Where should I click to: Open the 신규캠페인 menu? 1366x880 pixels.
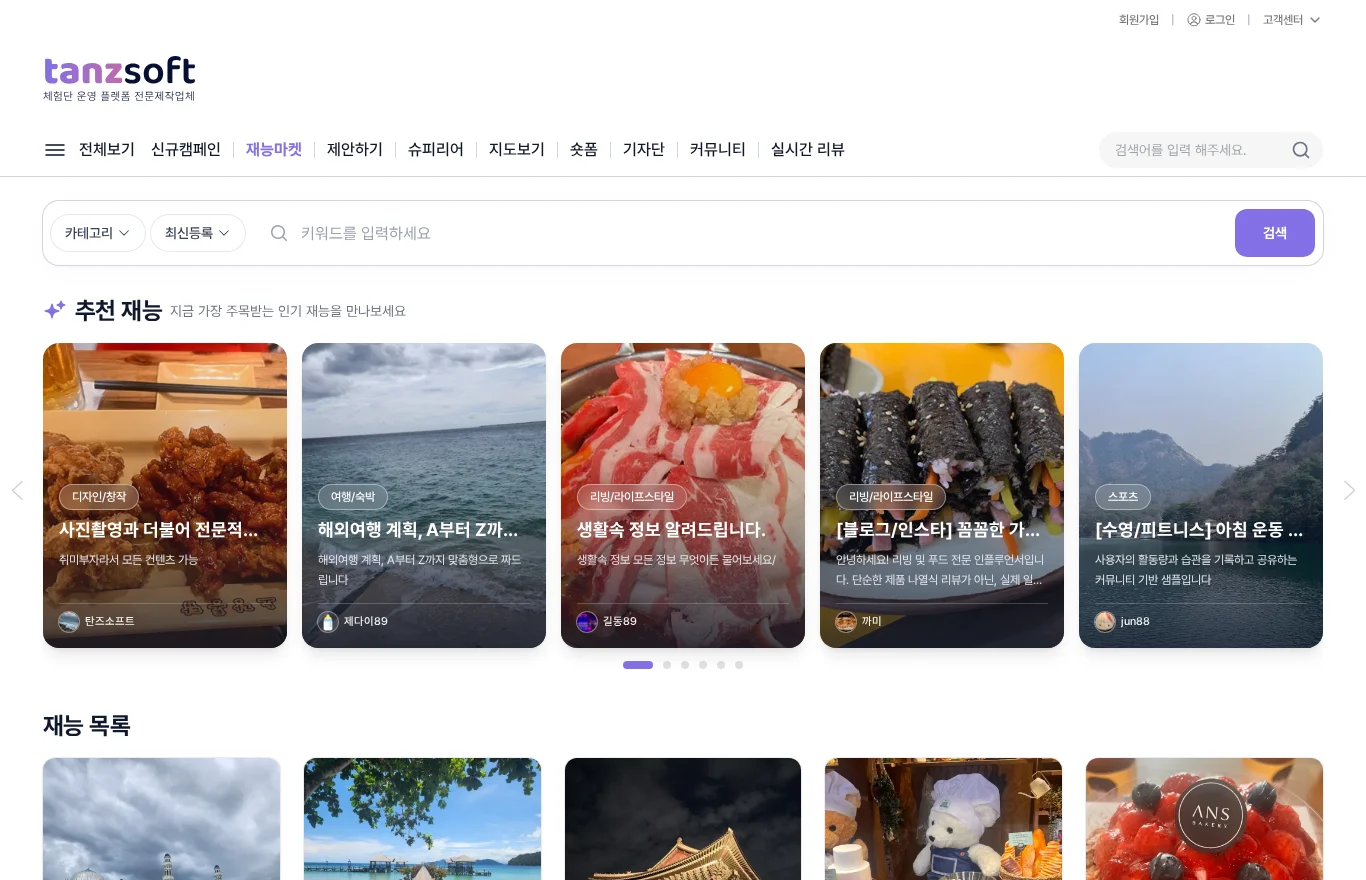pyautogui.click(x=186, y=150)
